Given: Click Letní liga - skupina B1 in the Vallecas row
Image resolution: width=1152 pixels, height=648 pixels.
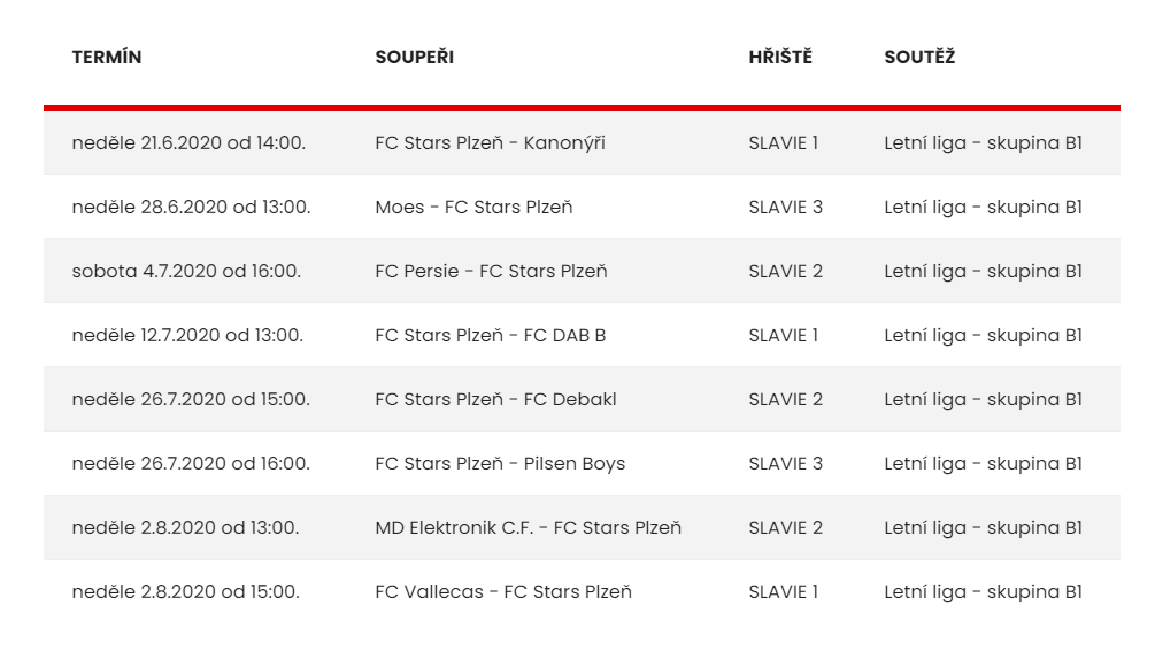Looking at the screenshot, I should click(983, 591).
